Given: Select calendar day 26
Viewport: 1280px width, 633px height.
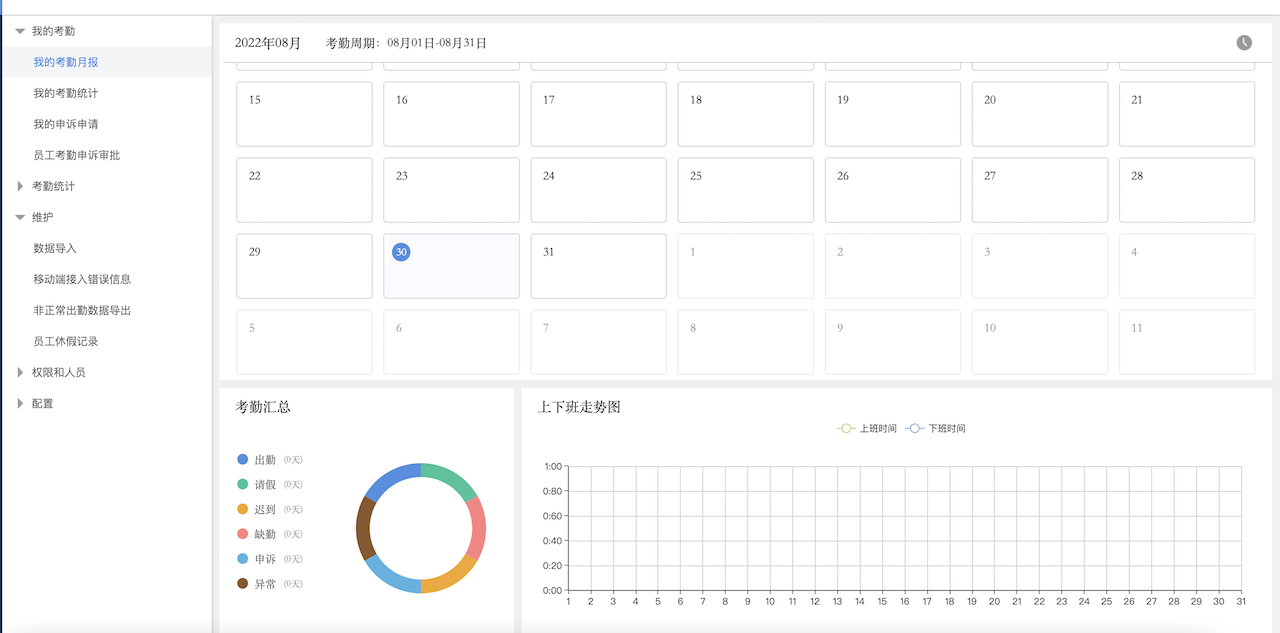Looking at the screenshot, I should click(892, 190).
